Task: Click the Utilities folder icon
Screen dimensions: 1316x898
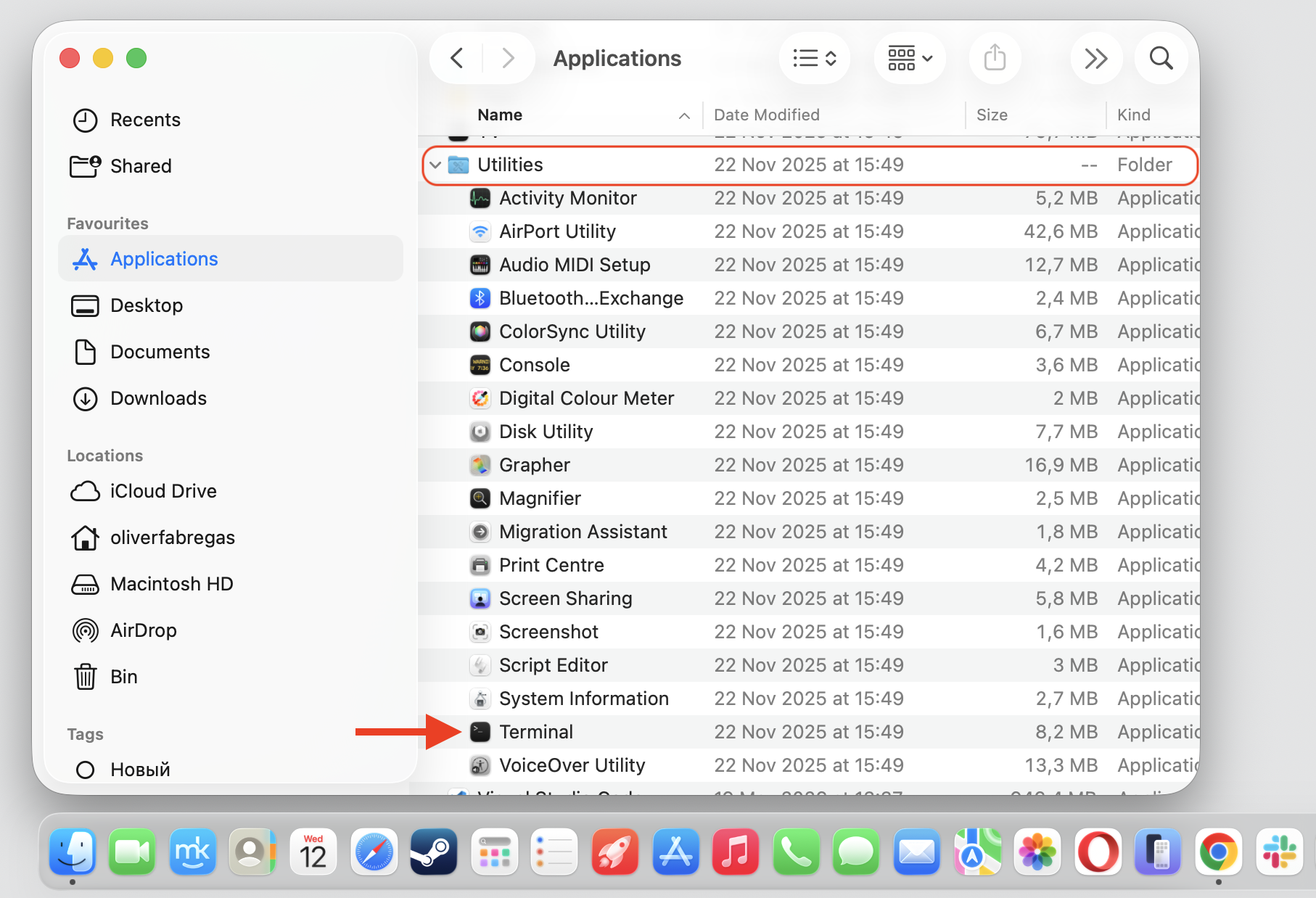Action: tap(458, 165)
